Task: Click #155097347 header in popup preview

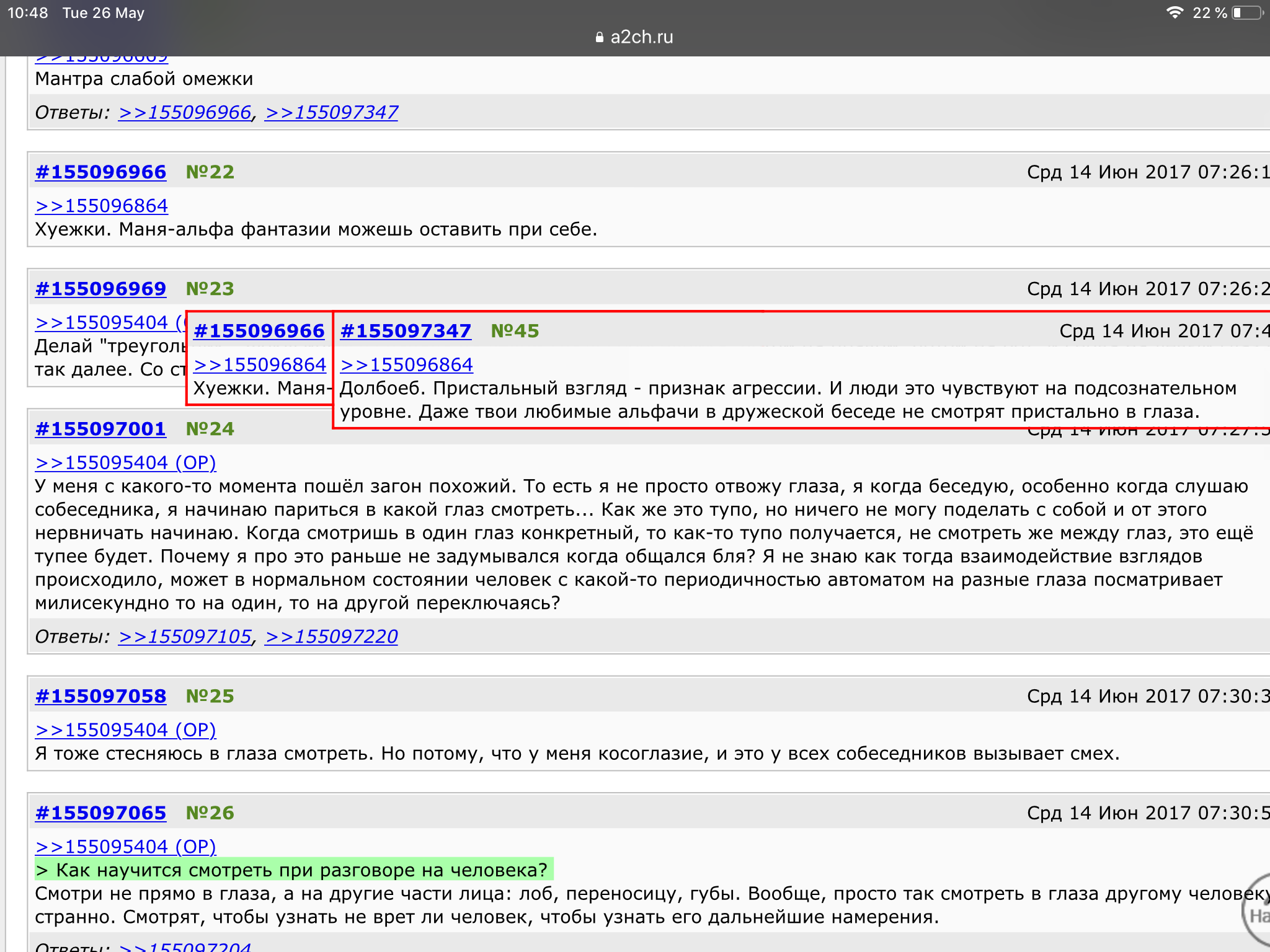Action: point(406,331)
